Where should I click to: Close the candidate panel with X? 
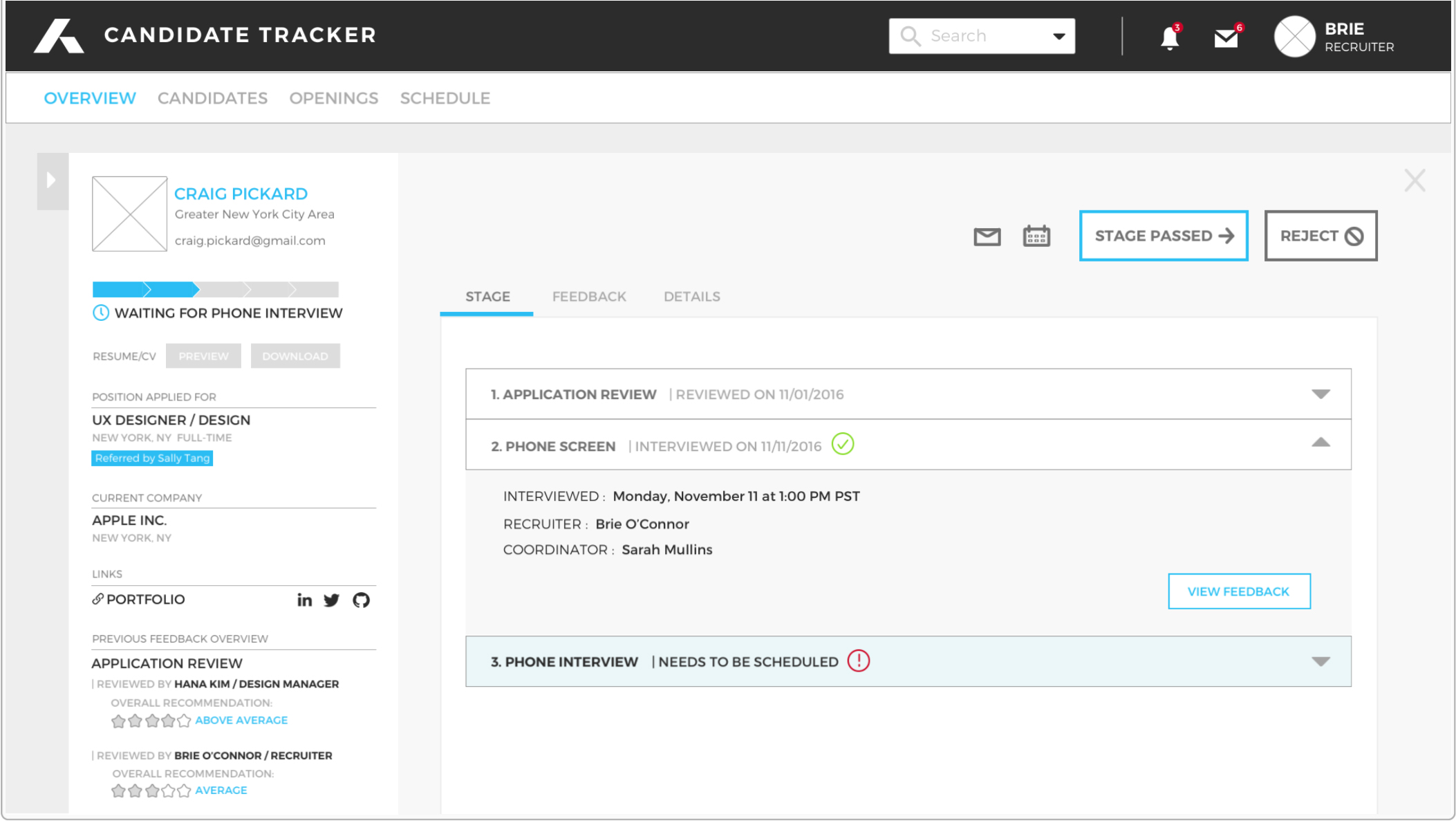coord(1415,181)
